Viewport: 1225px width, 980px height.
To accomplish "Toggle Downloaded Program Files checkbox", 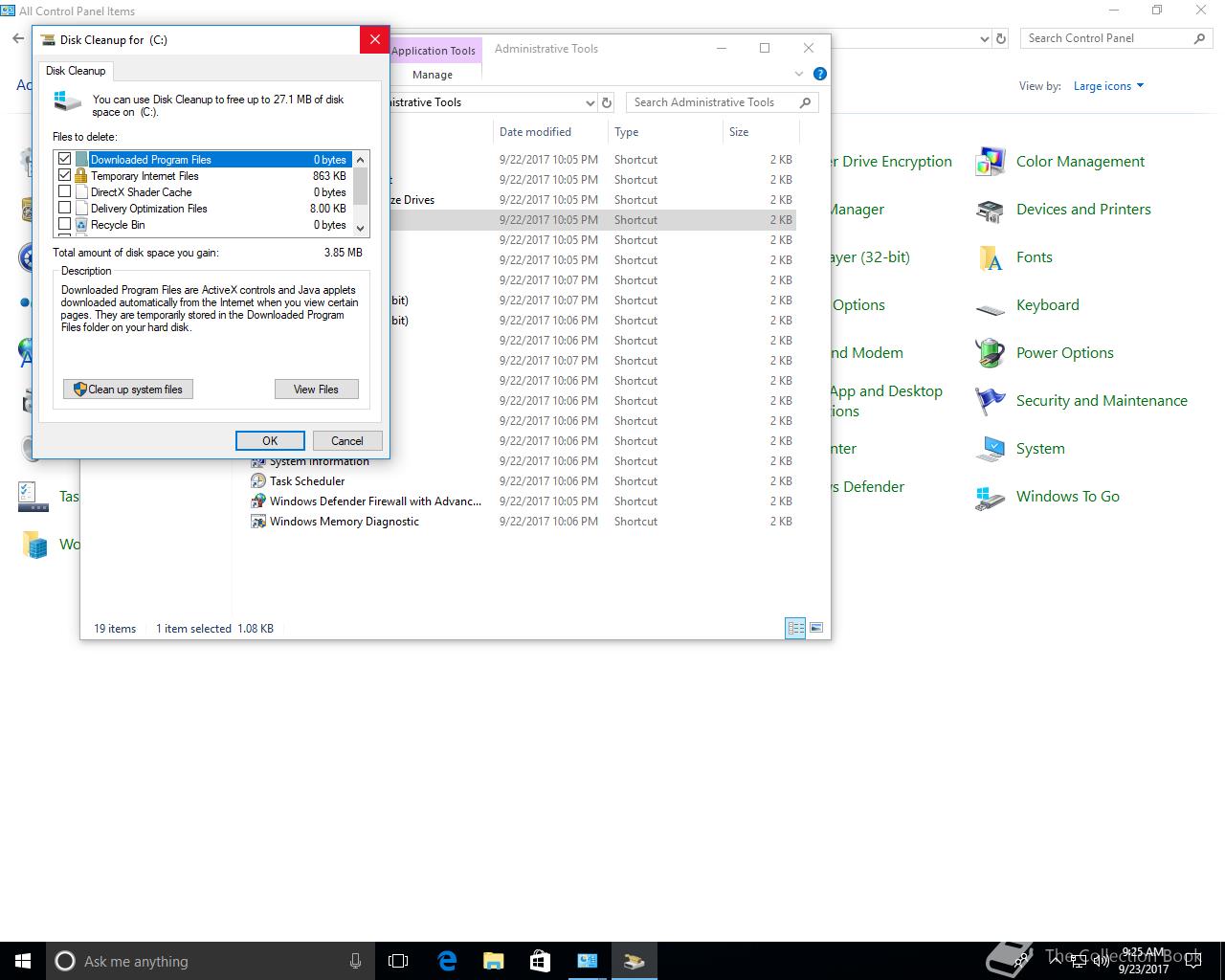I will pyautogui.click(x=65, y=159).
